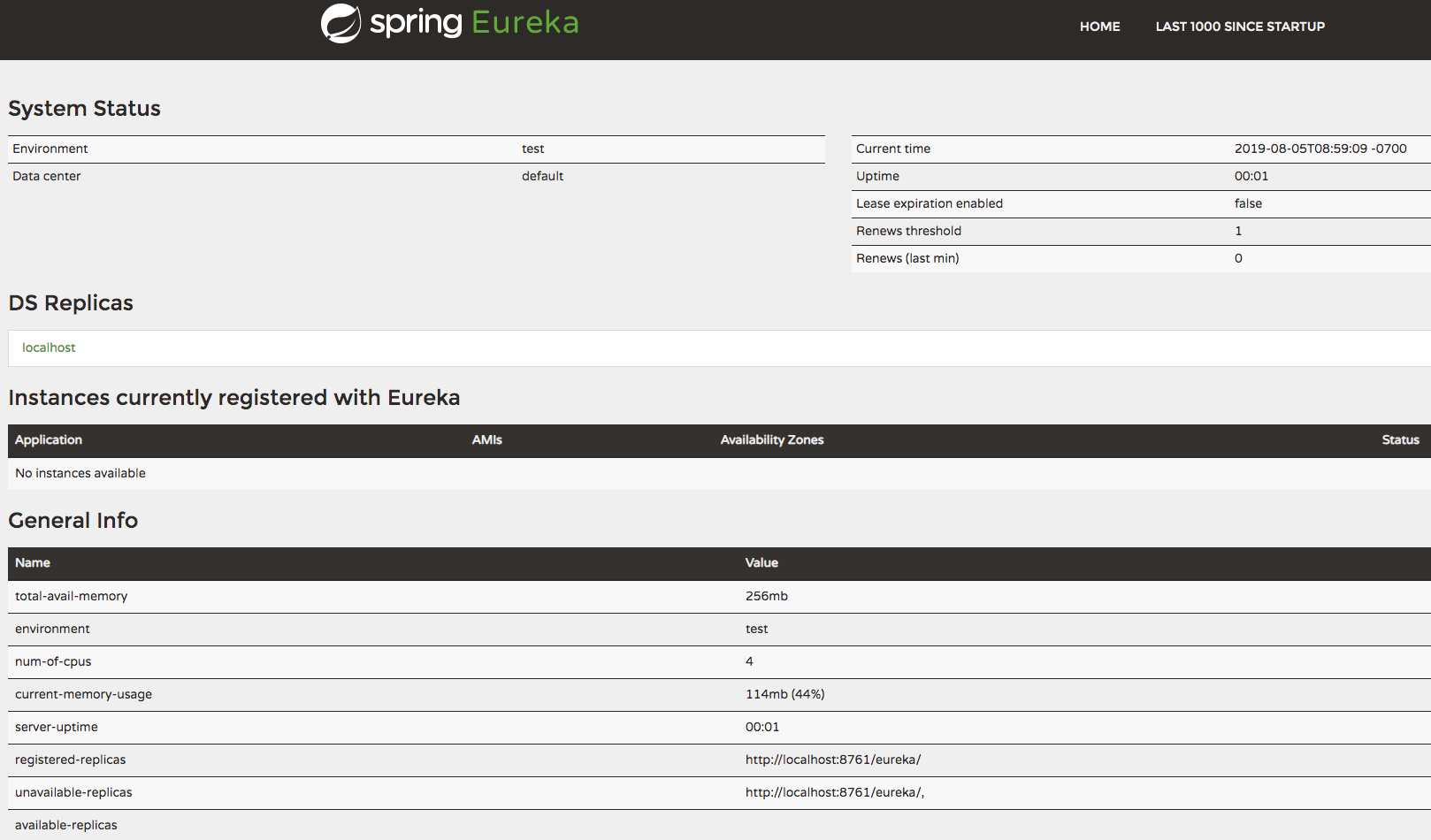Viewport: 1431px width, 840px height.
Task: Click the total-avail-memory row name
Action: click(71, 596)
